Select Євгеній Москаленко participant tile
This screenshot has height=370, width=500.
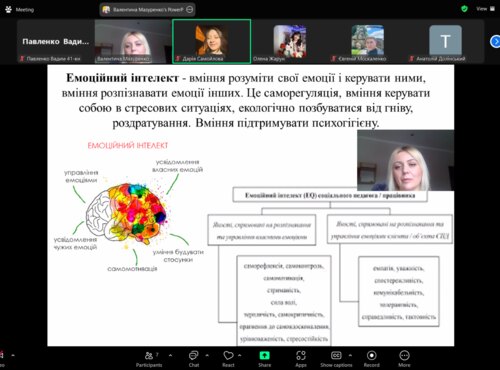pos(367,41)
